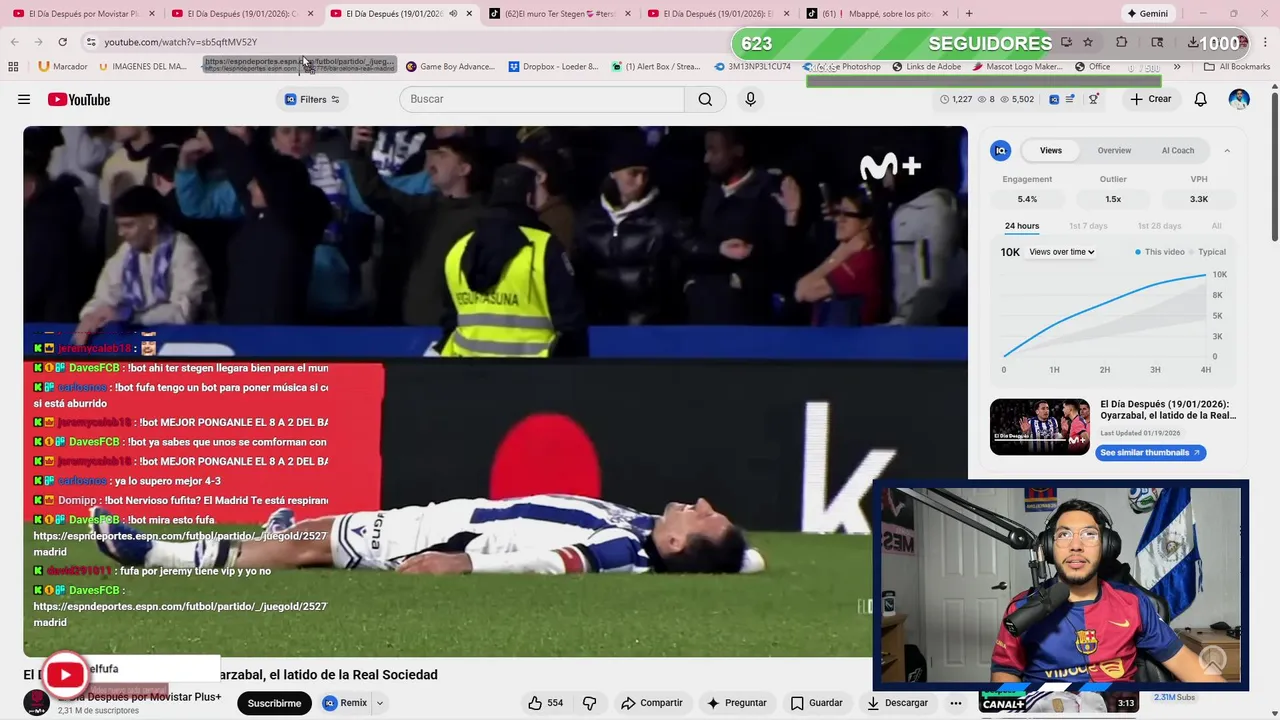Open the Crear create menu
The height and width of the screenshot is (720, 1280).
coord(1151,99)
